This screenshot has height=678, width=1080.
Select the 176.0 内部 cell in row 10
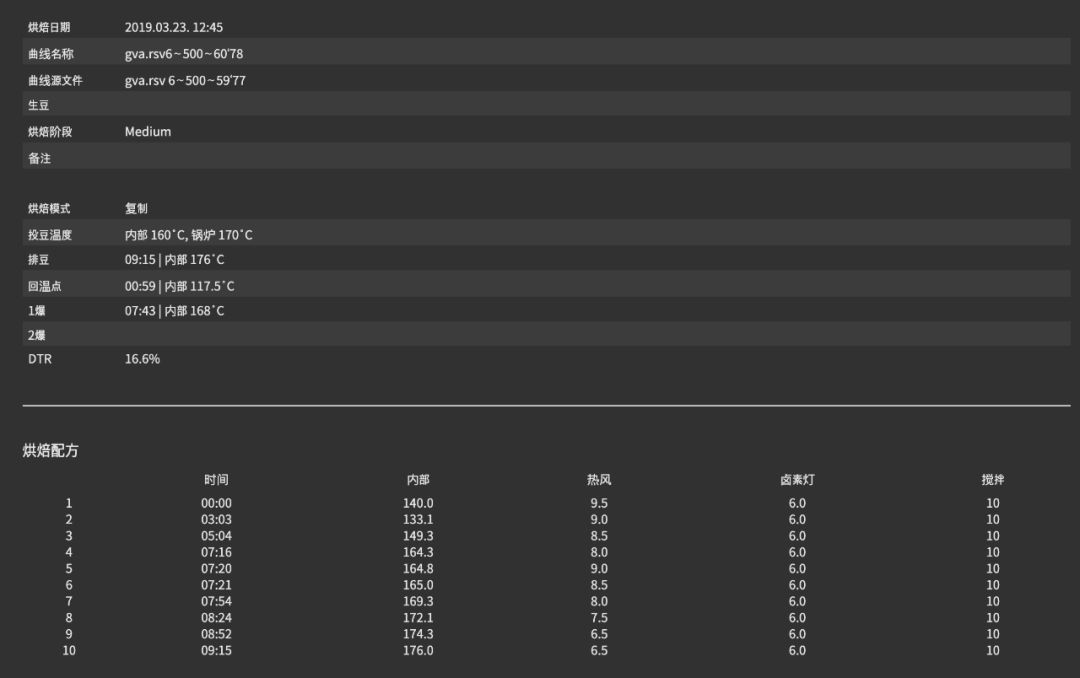418,651
